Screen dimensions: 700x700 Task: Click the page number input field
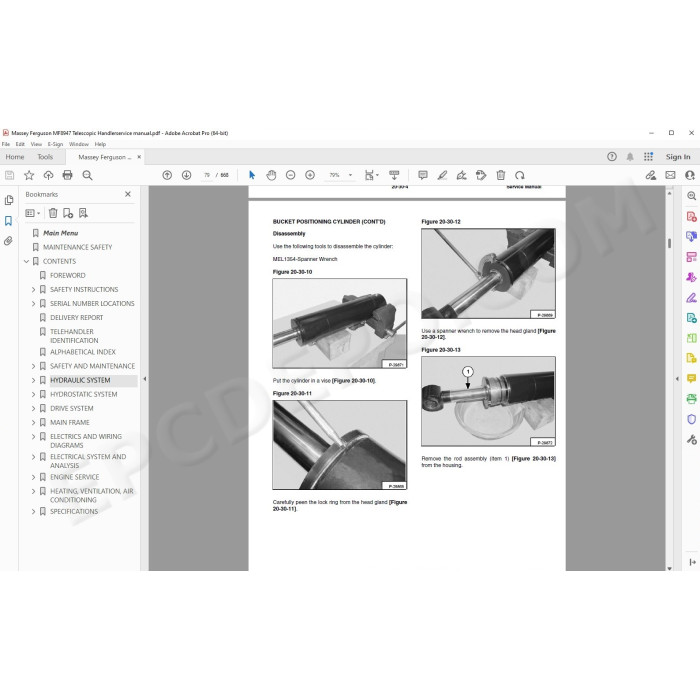[x=207, y=175]
